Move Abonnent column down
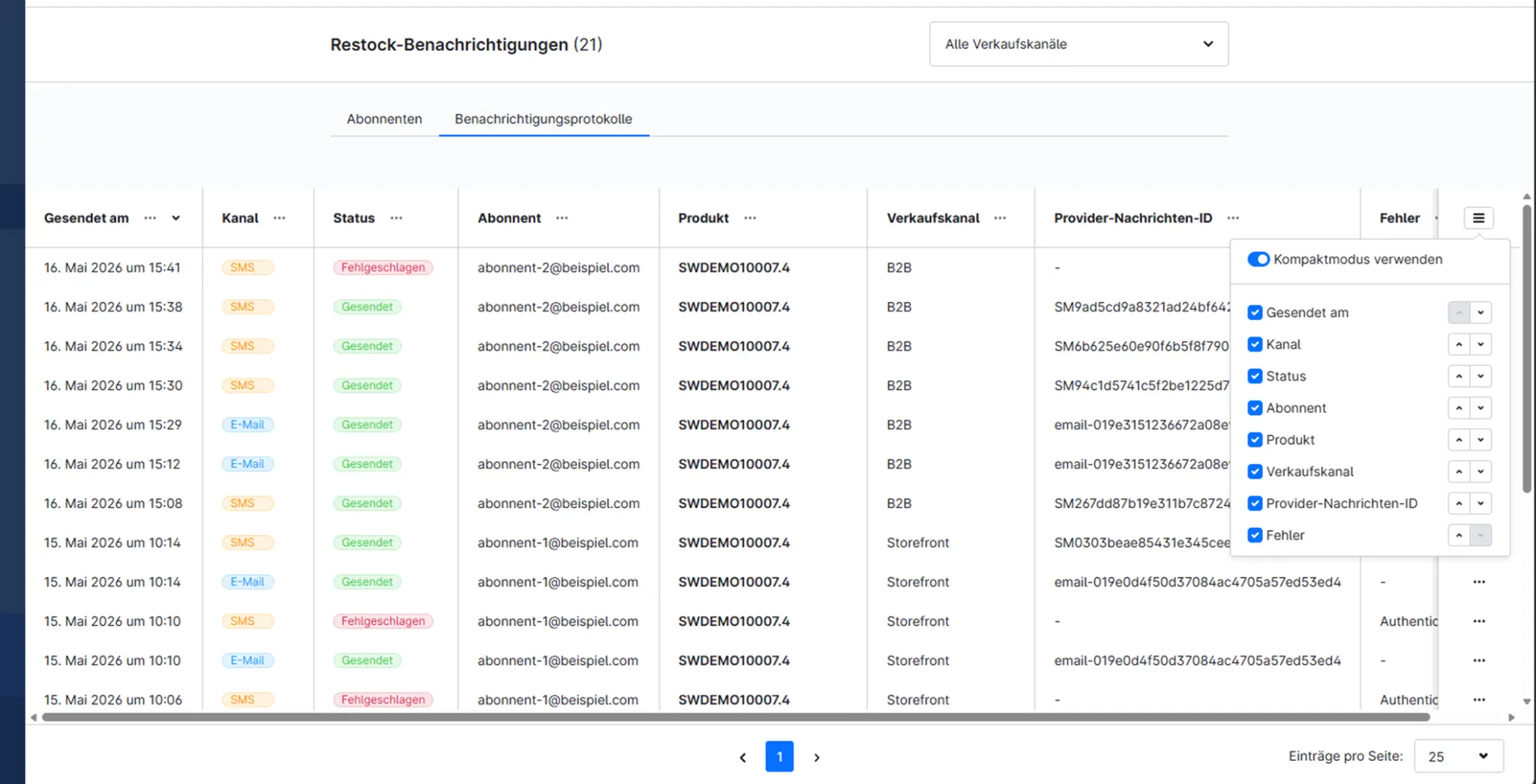1536x784 pixels. 1480,408
